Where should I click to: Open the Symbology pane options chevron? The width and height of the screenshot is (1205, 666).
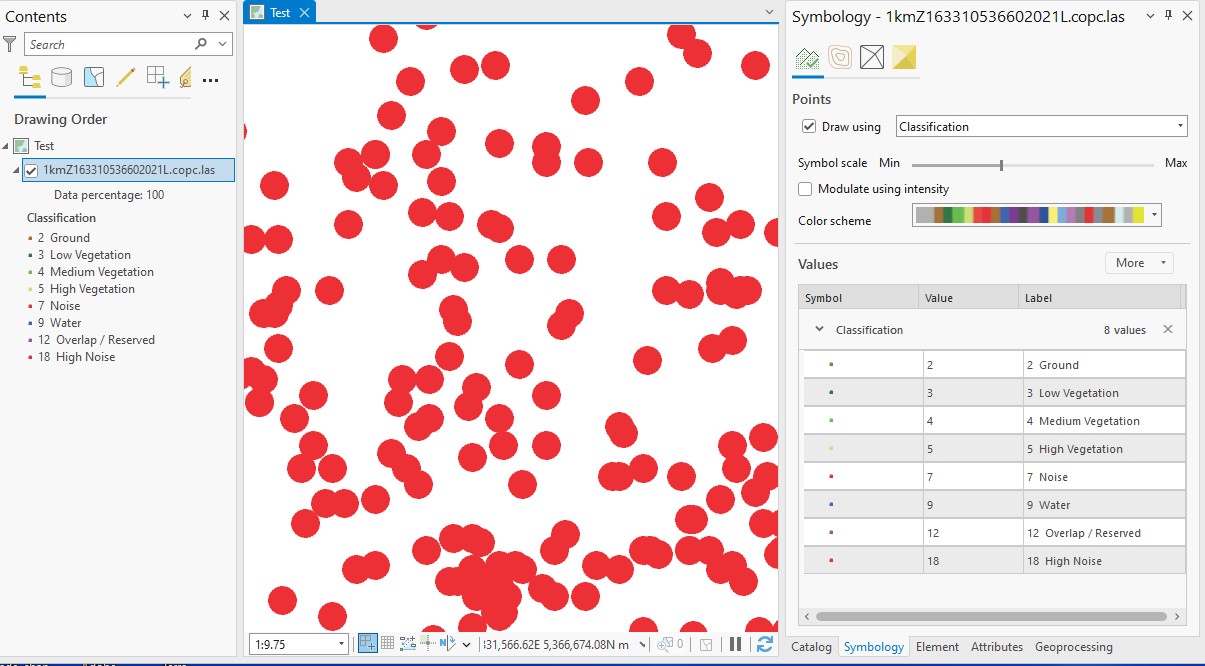(1150, 16)
